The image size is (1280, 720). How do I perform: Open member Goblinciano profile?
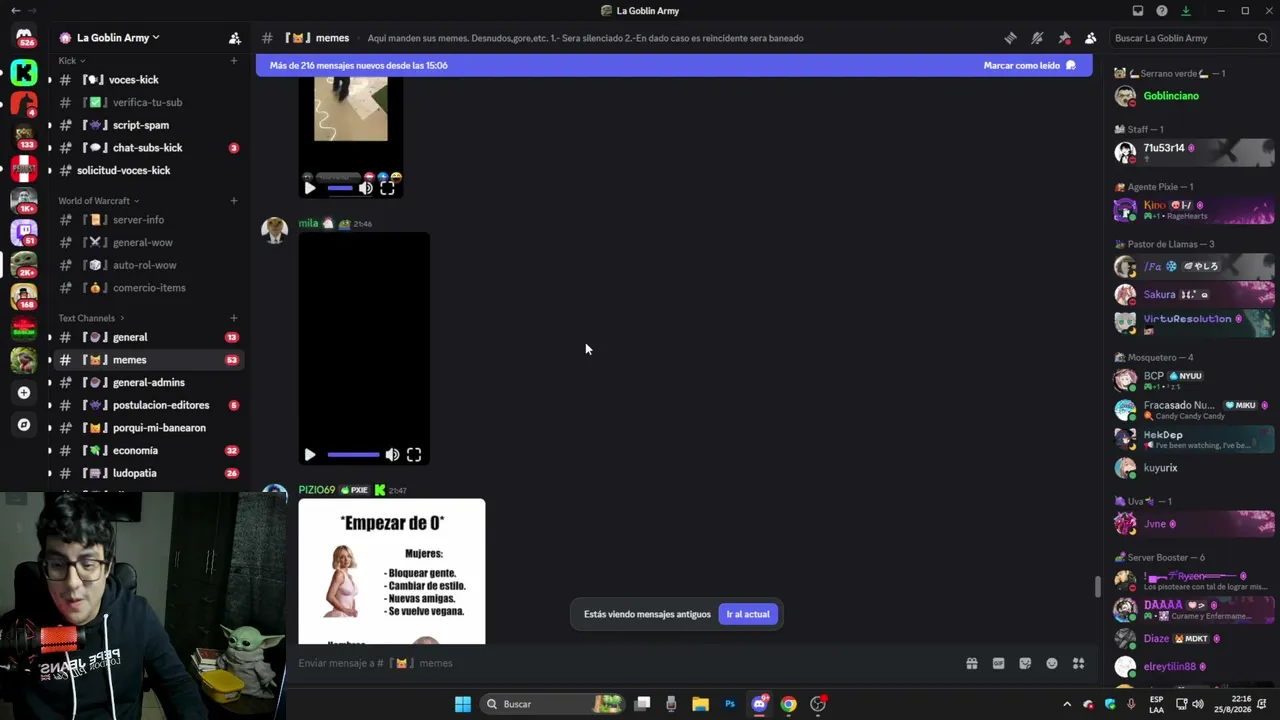[x=1195, y=96]
